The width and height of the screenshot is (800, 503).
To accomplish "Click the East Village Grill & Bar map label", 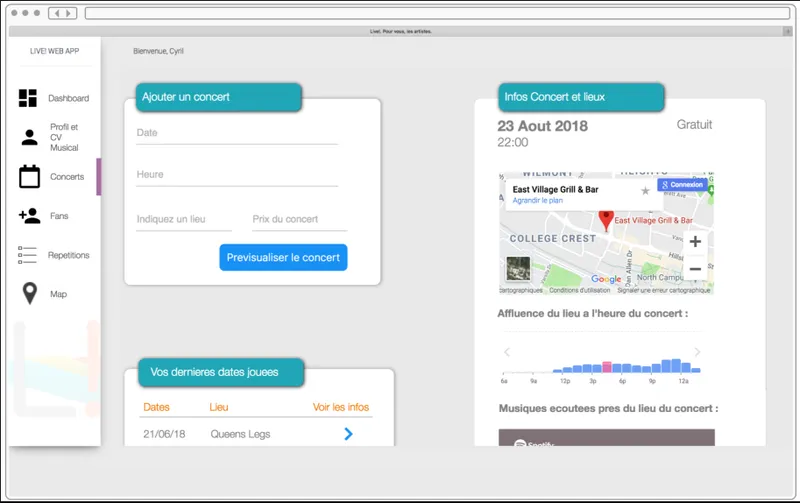I will pos(654,220).
